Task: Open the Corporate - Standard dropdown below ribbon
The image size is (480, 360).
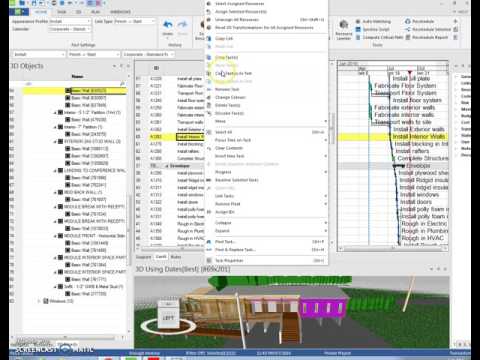Action: (x=149, y=54)
